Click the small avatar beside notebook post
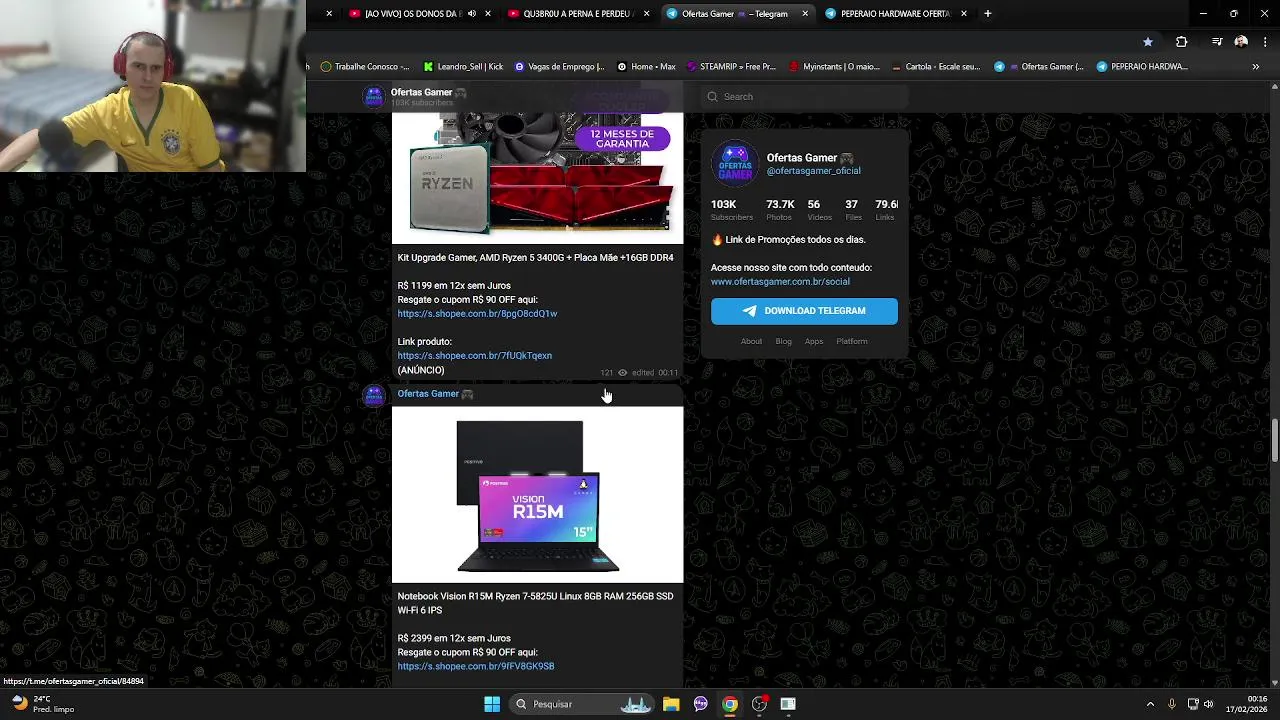Screen dimensions: 1280x720 [x=373, y=396]
